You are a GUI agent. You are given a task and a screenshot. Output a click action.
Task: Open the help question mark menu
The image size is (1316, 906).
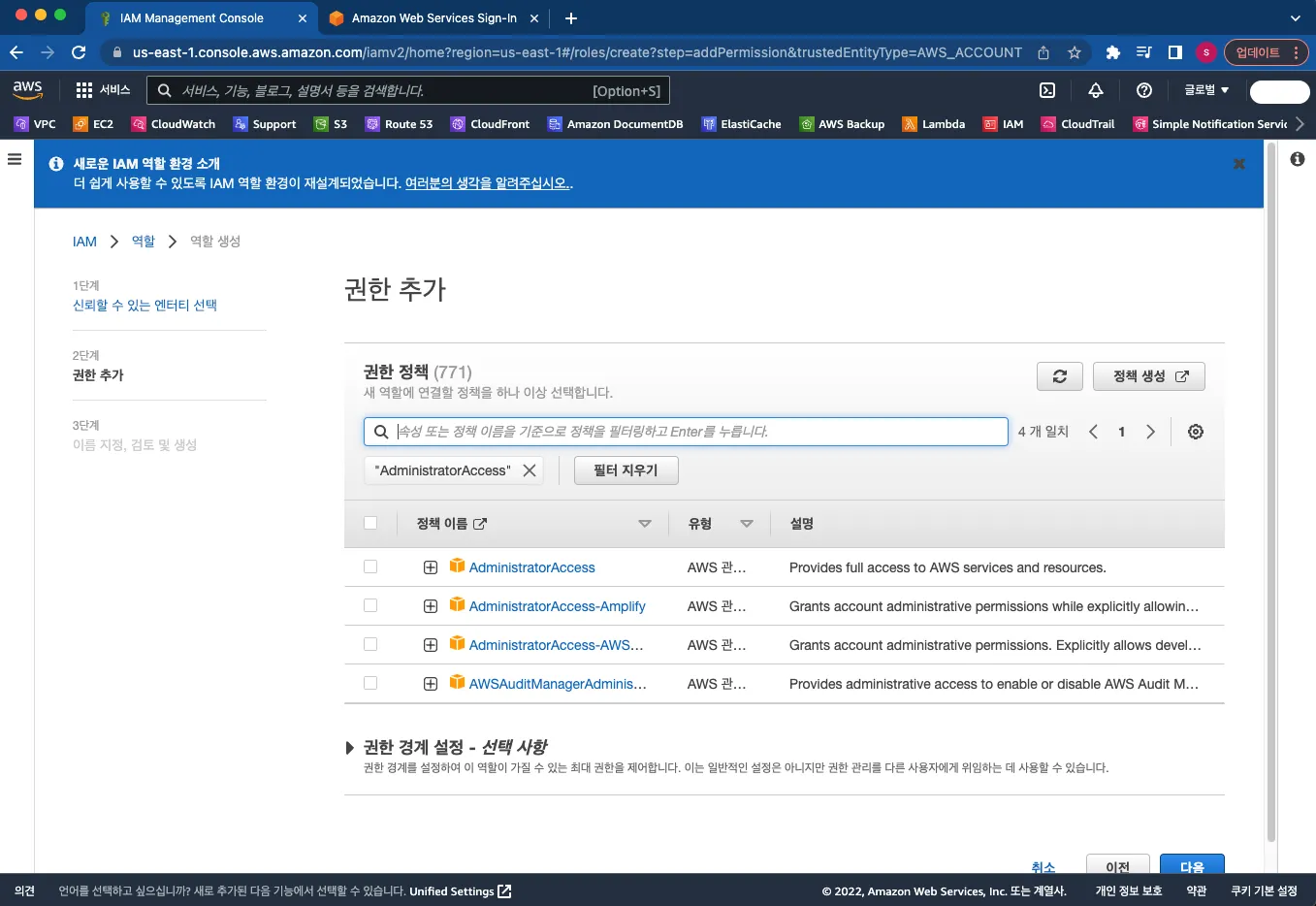[1144, 90]
